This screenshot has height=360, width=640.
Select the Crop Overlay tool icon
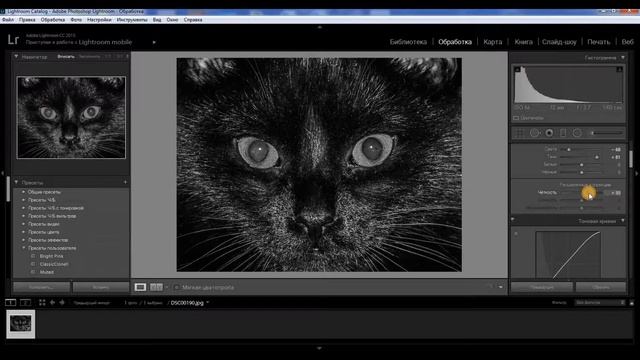(520, 133)
